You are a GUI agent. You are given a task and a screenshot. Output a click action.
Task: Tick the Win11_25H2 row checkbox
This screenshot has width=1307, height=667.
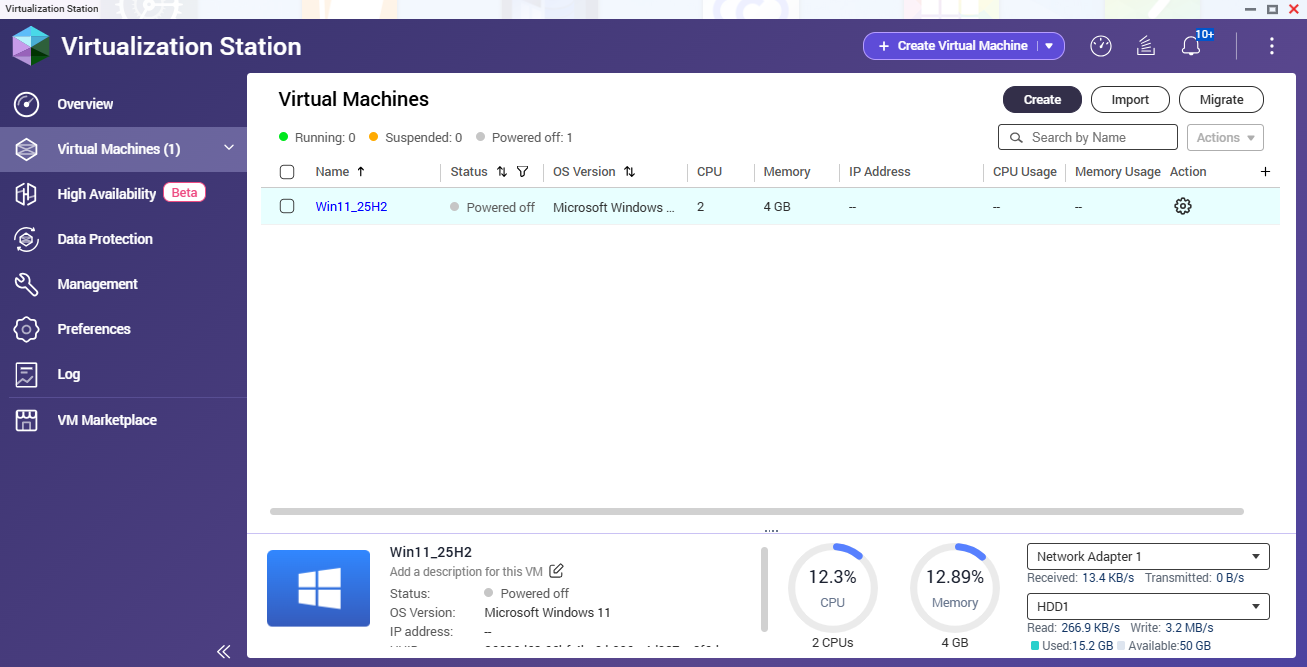click(x=287, y=206)
